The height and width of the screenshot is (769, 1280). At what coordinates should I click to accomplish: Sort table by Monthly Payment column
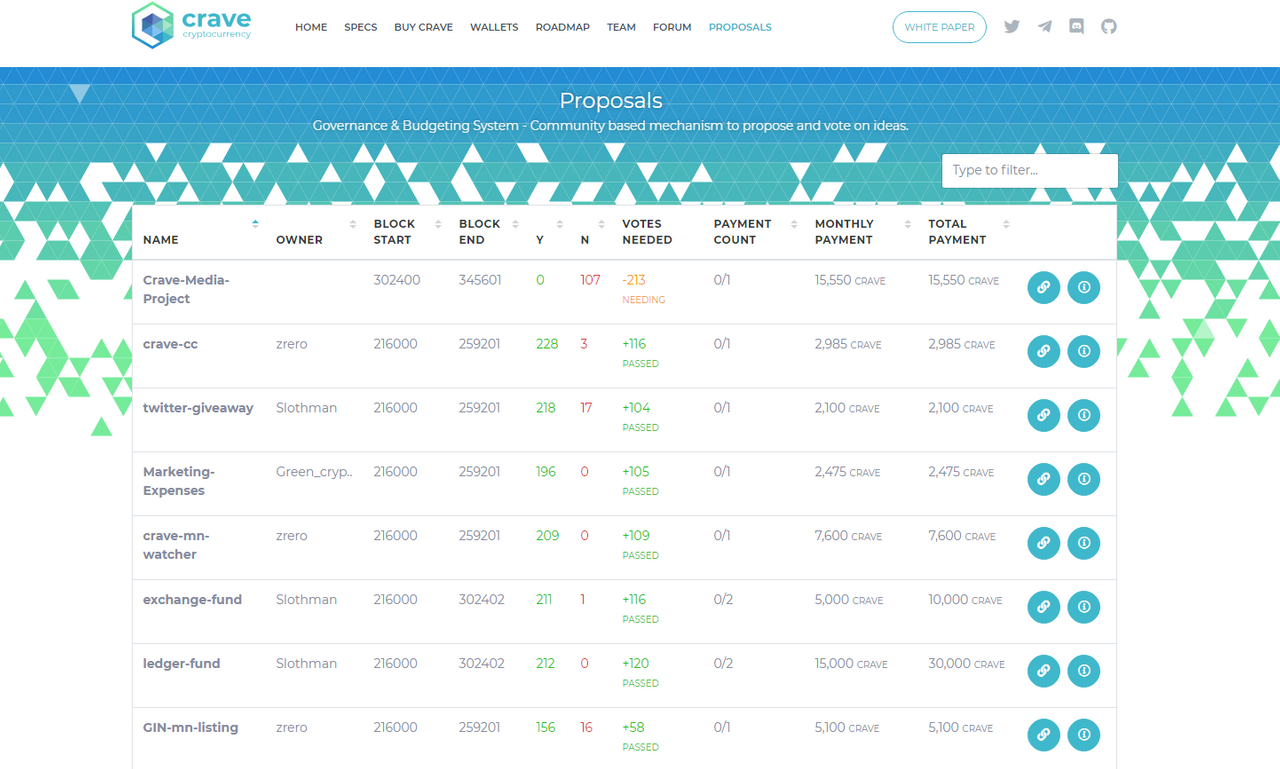point(861,232)
